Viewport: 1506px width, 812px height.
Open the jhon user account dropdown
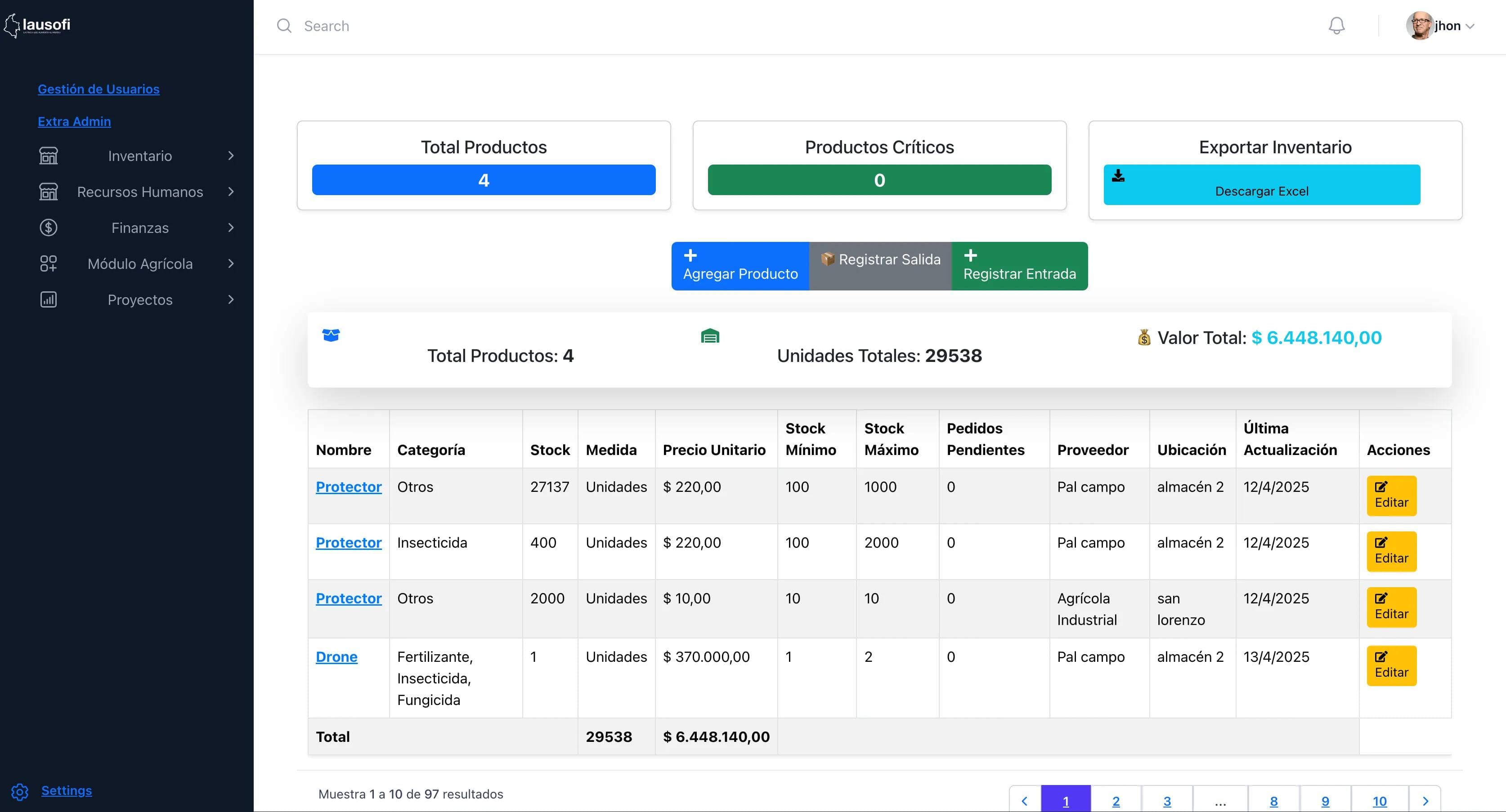pyautogui.click(x=1442, y=26)
